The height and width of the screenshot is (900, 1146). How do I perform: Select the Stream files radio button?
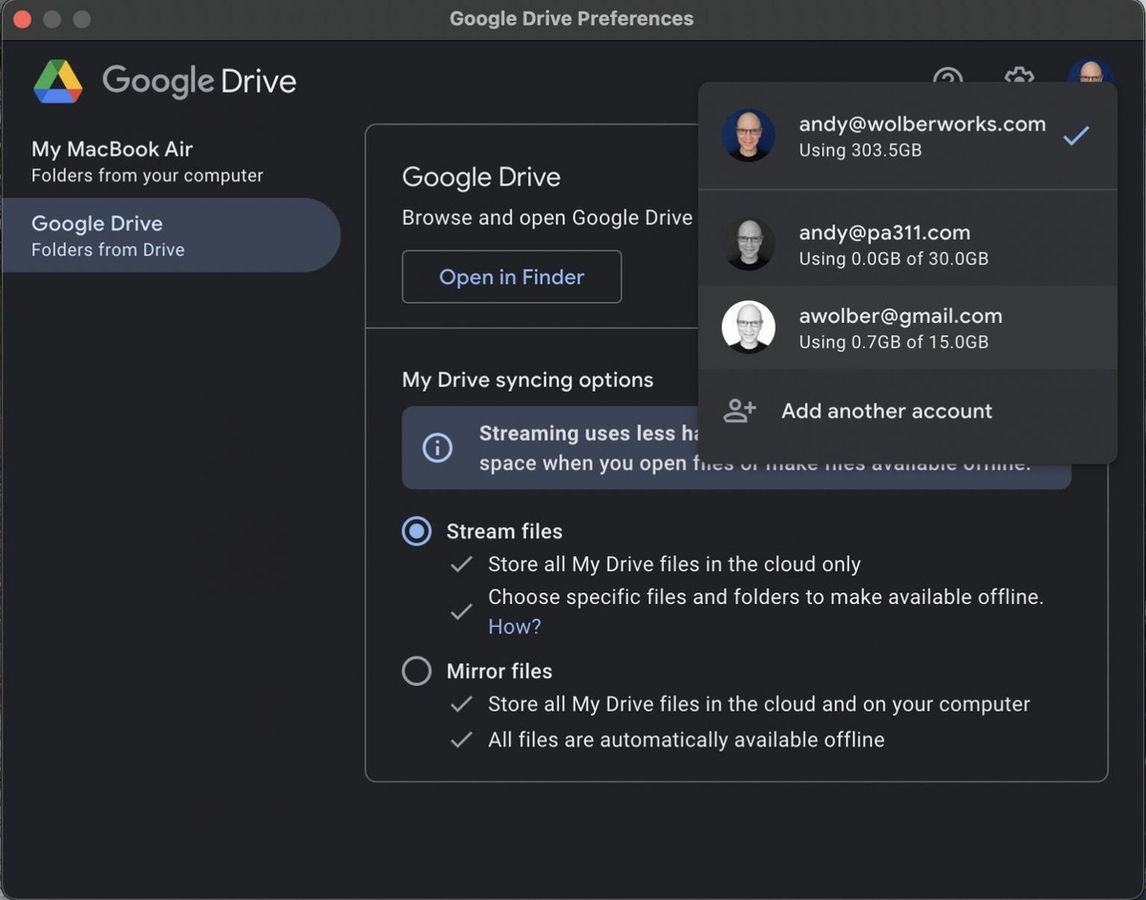pyautogui.click(x=416, y=530)
